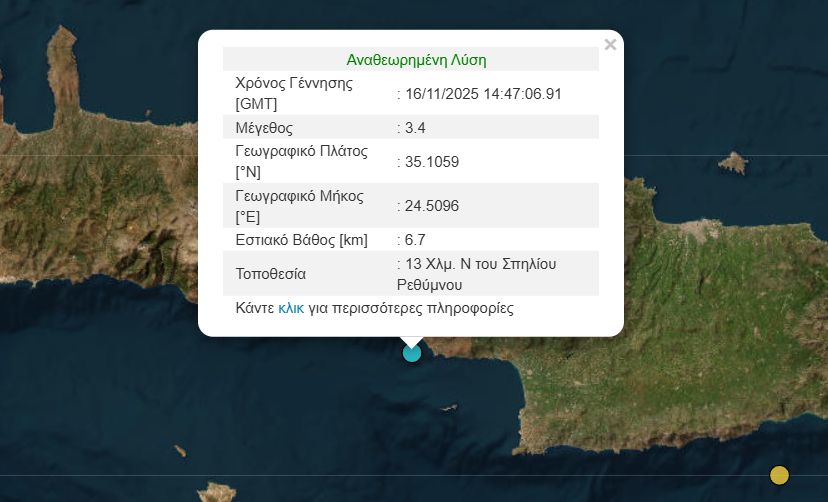Click the 'Εστιακό Βάθος [km]' label
Screen dimensions: 828x502
pos(302,239)
